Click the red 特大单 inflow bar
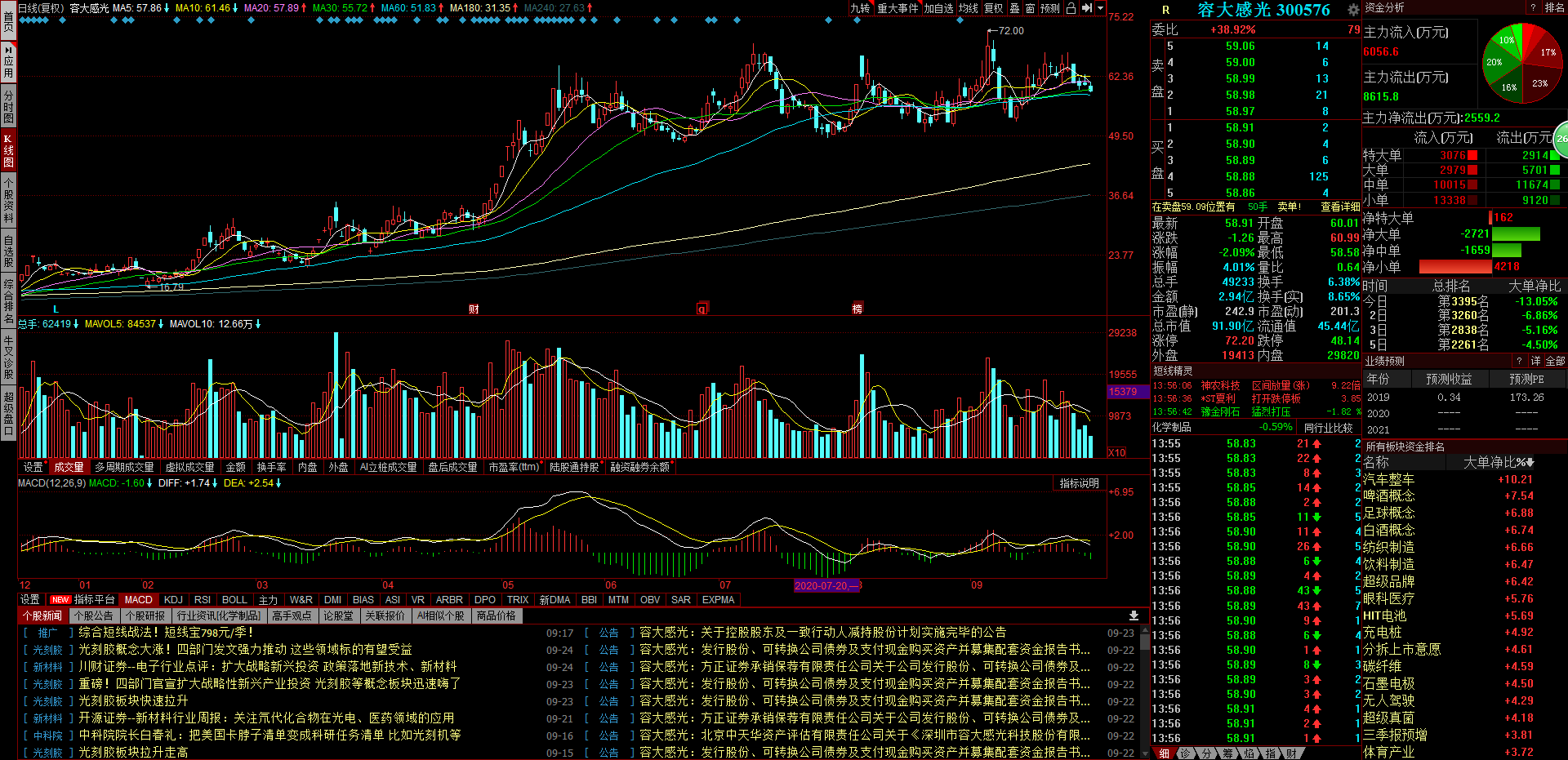The width and height of the screenshot is (1568, 760). pos(1472,155)
